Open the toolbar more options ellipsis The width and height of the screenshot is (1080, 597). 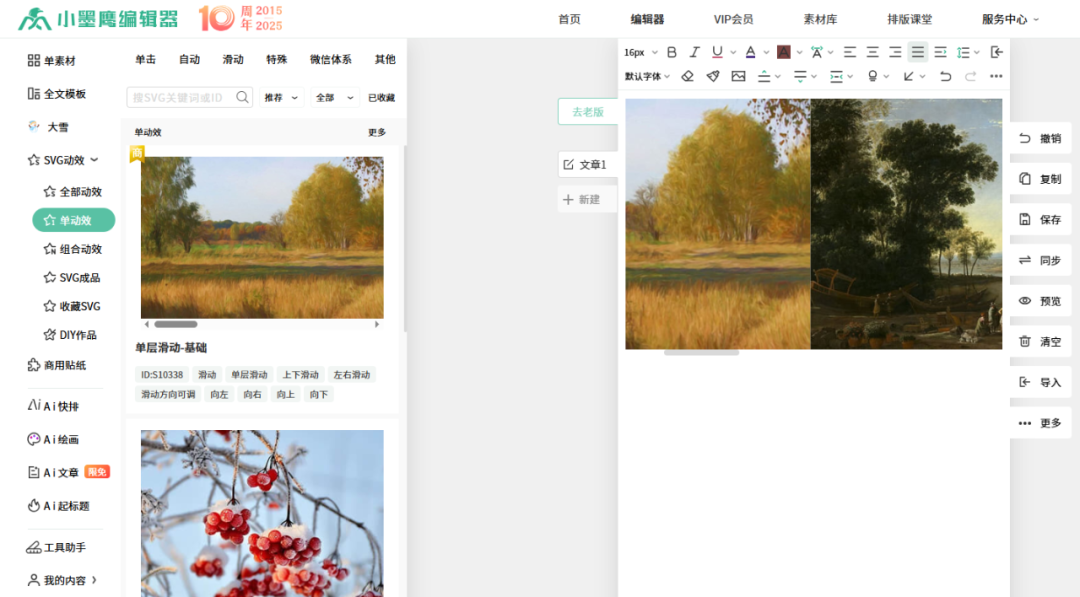996,76
